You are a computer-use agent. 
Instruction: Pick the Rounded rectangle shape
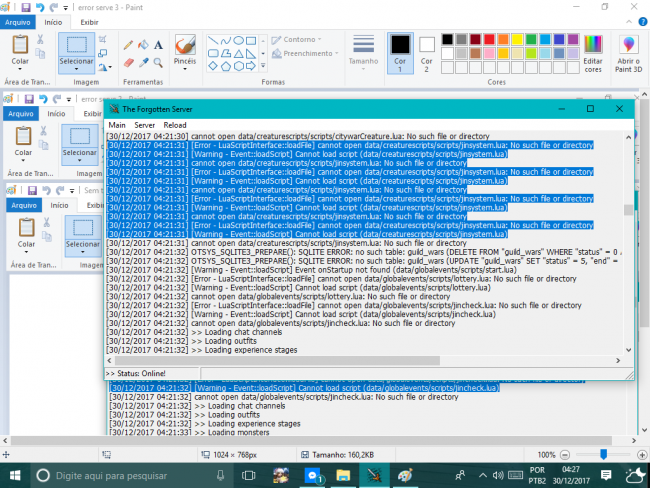tap(213, 53)
